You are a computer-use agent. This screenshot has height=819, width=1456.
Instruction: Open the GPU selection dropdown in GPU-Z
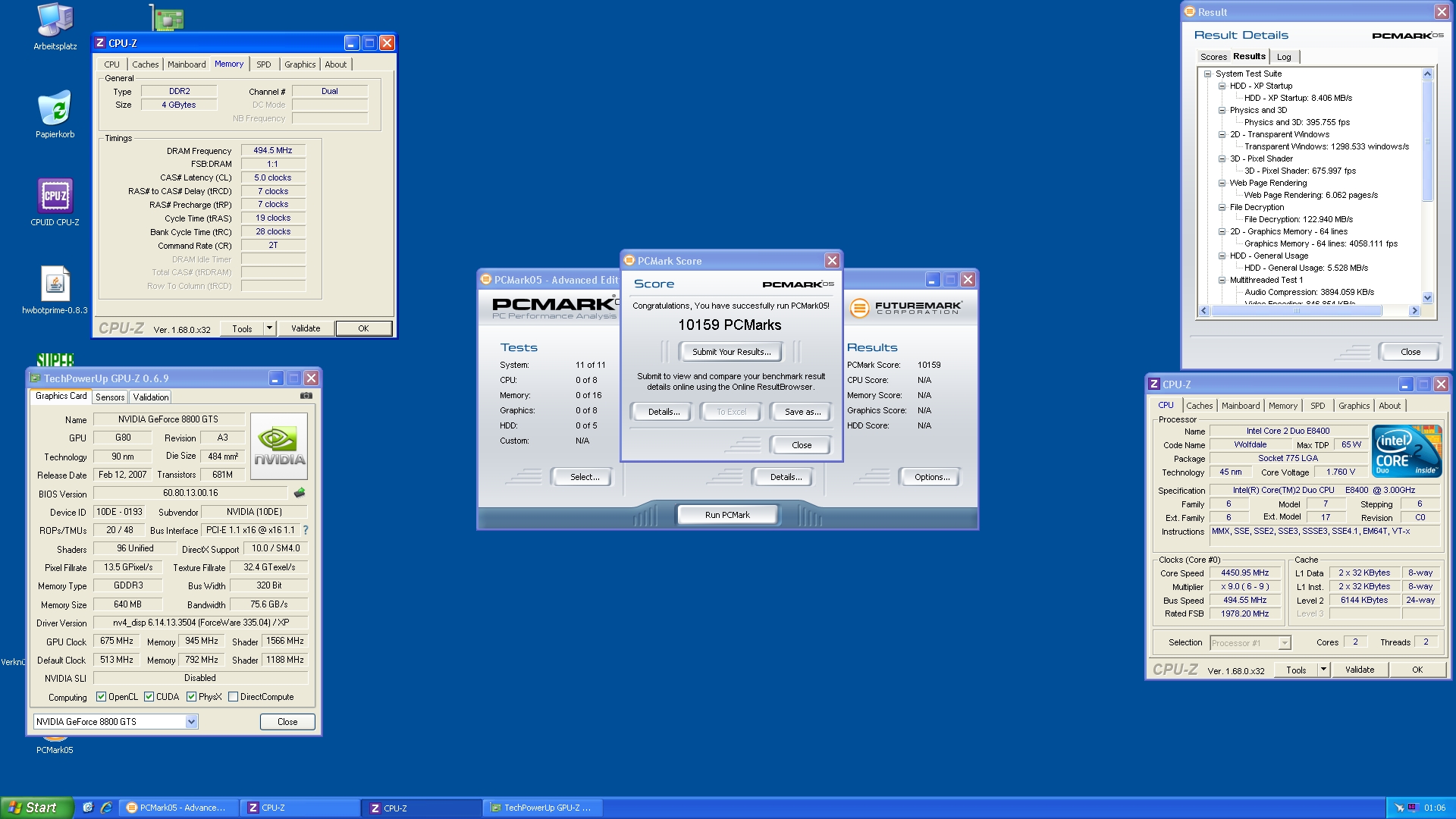191,722
